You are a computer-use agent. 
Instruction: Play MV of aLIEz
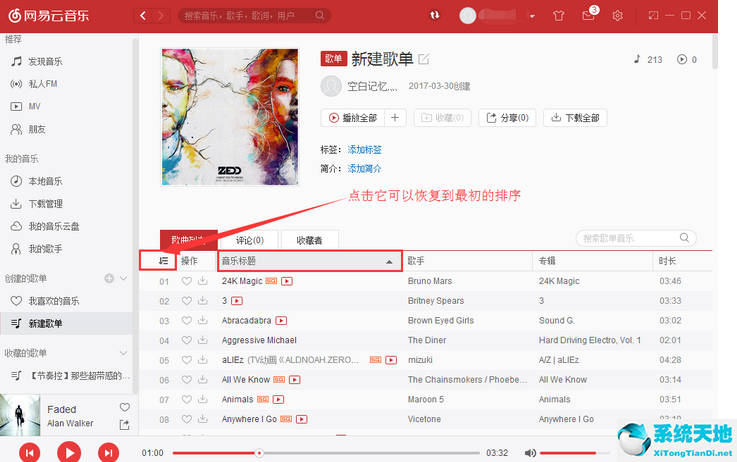click(391, 360)
